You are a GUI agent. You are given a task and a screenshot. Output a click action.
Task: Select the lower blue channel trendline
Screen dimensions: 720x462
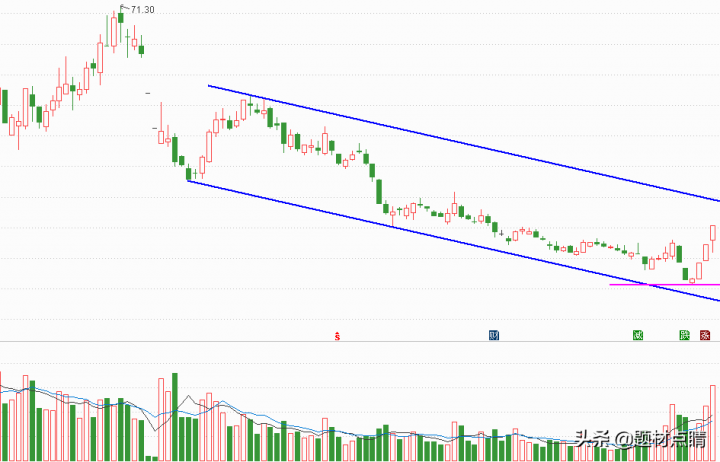[450, 238]
